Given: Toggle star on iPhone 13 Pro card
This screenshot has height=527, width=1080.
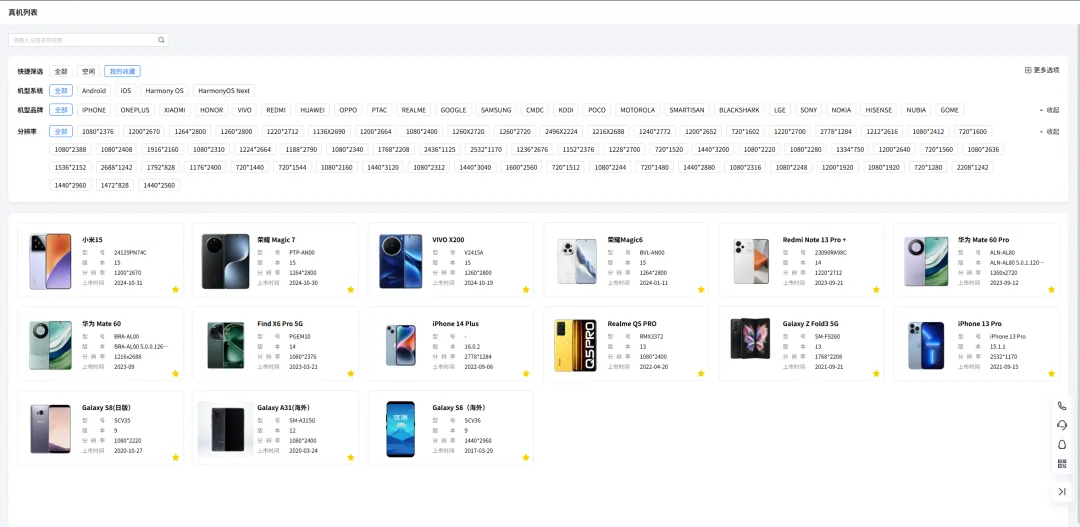Looking at the screenshot, I should (1052, 373).
